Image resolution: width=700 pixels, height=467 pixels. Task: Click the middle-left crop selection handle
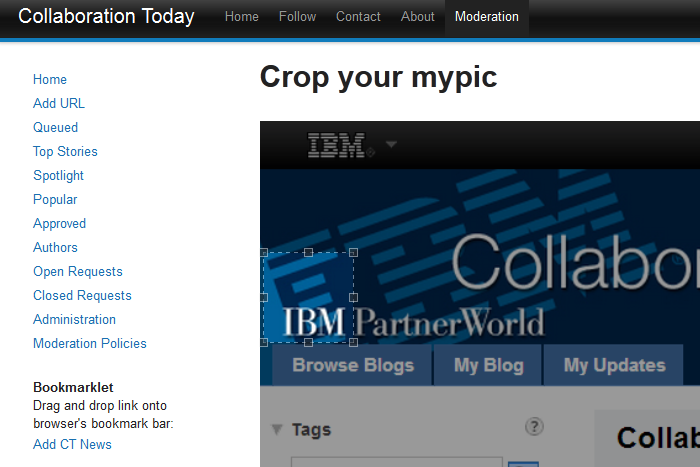(x=264, y=297)
